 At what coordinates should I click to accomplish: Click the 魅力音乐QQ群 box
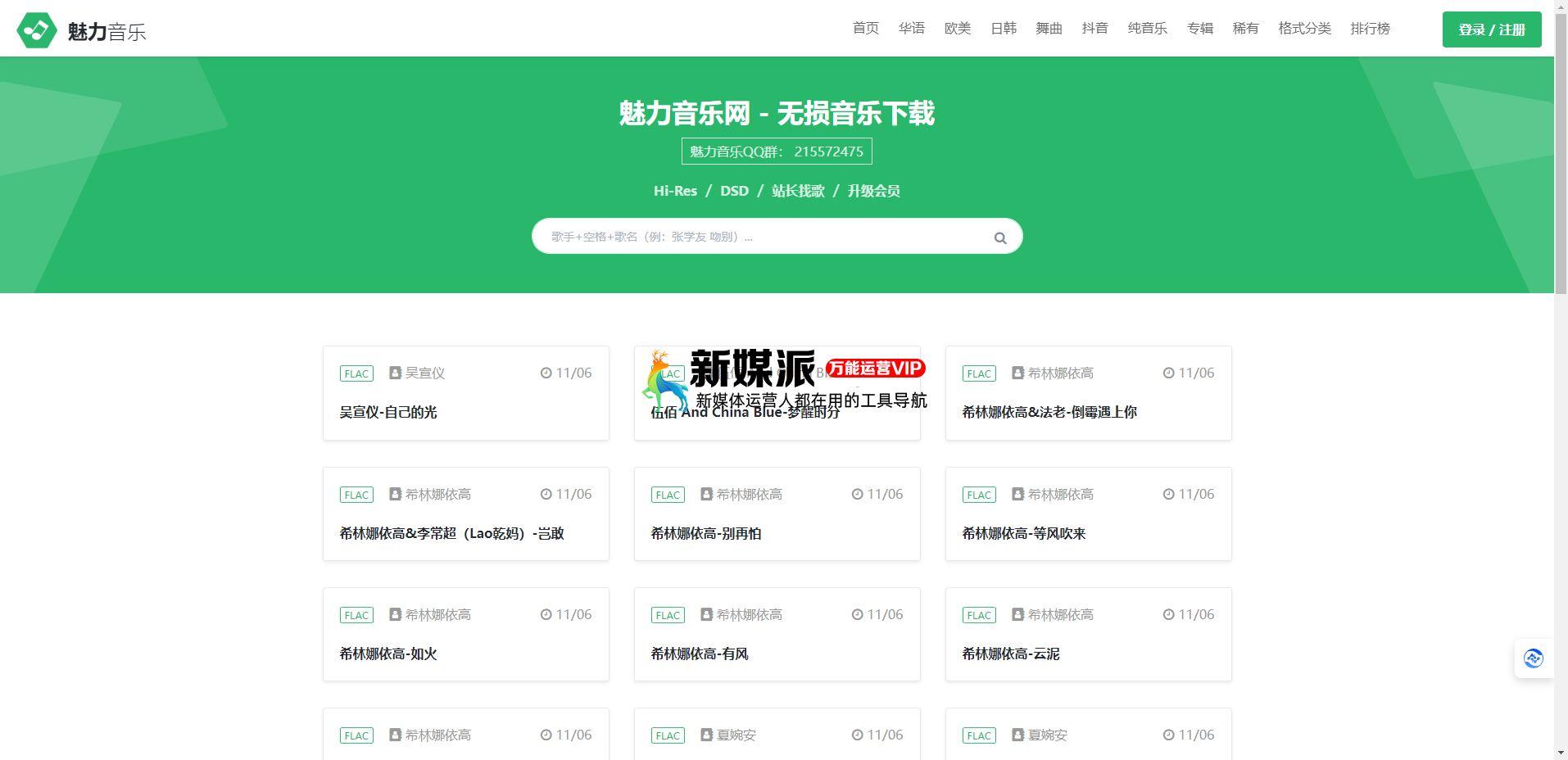click(777, 152)
